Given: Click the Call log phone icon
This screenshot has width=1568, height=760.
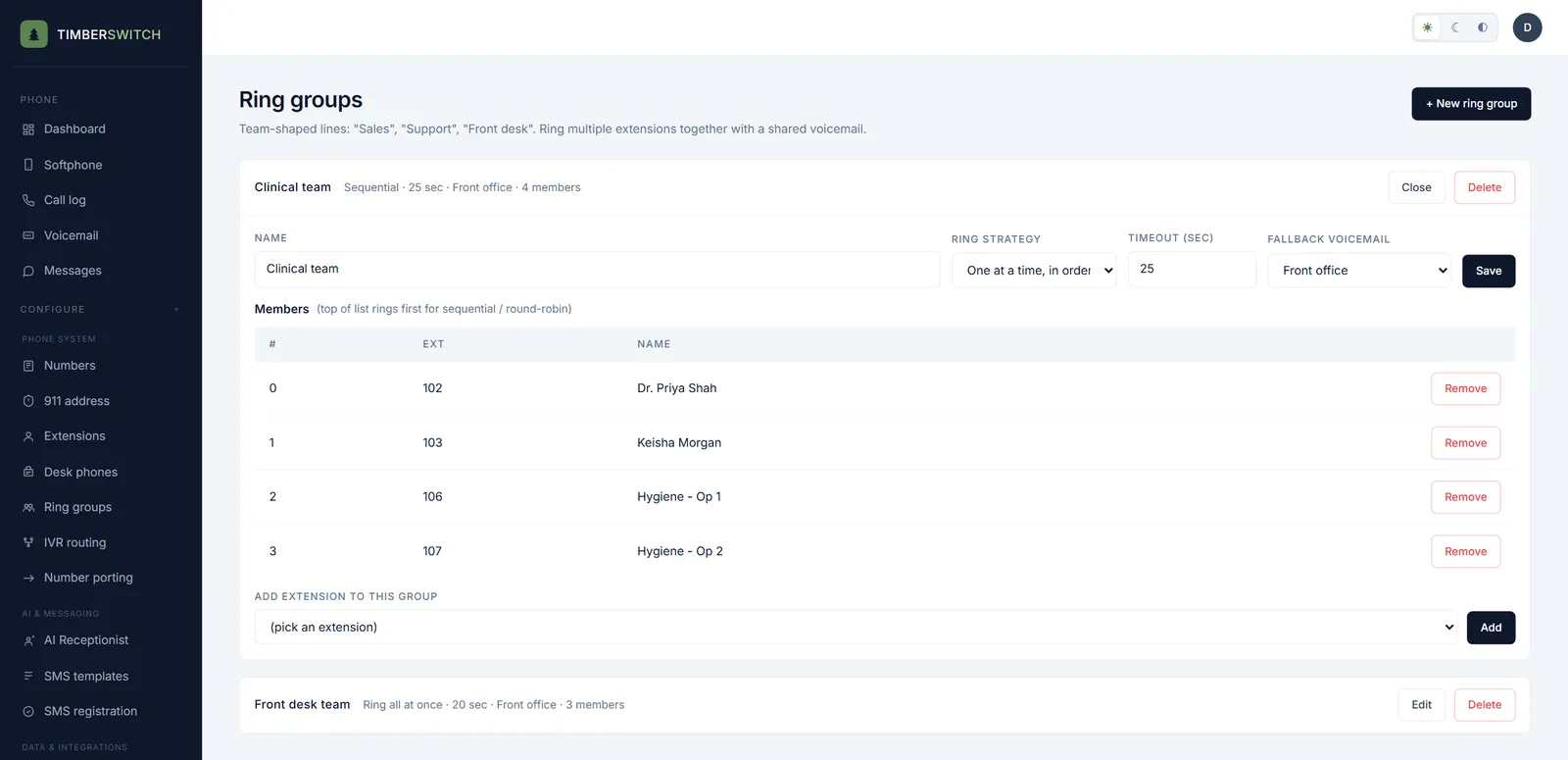Looking at the screenshot, I should [28, 200].
